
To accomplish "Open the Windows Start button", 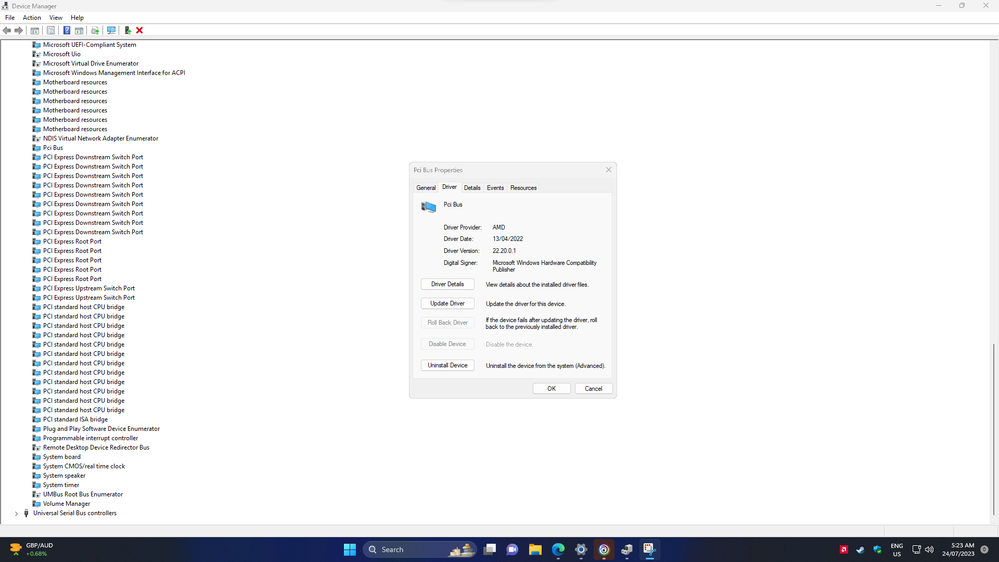I will [x=350, y=549].
